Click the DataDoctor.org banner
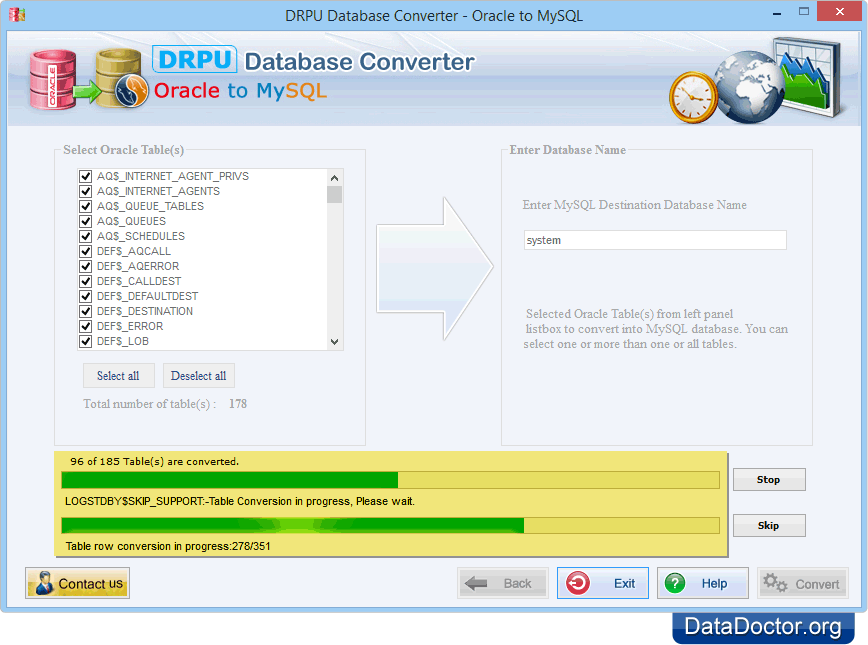The image size is (868, 645). pos(763,627)
